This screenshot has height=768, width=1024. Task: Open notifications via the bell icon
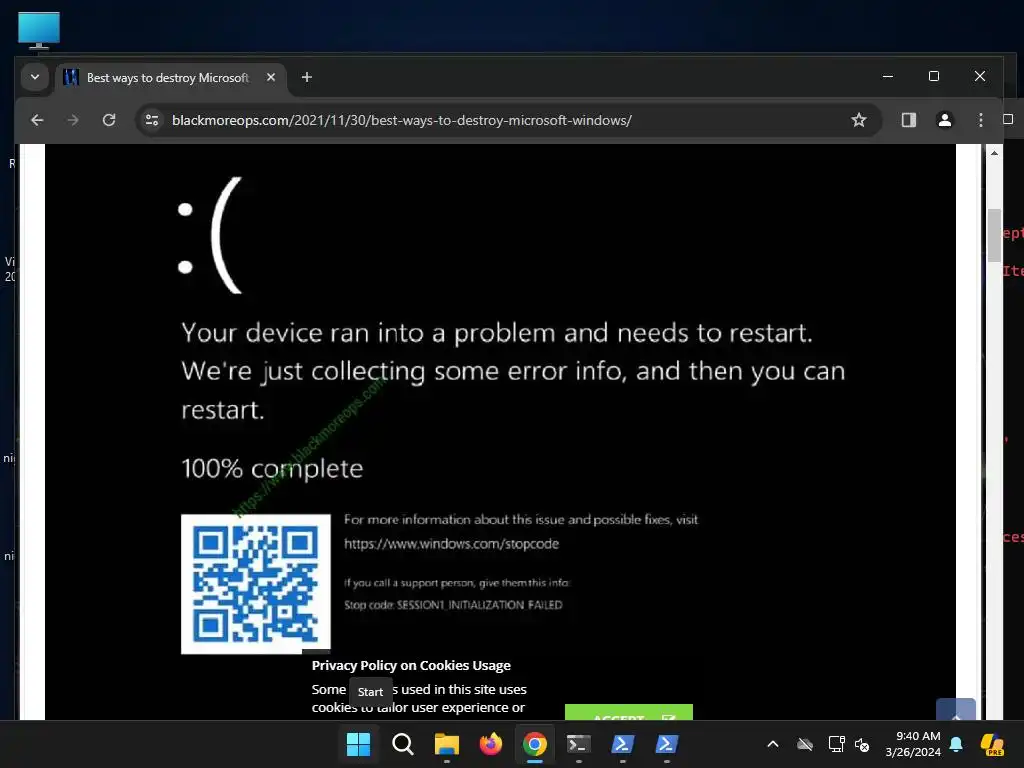click(x=955, y=744)
